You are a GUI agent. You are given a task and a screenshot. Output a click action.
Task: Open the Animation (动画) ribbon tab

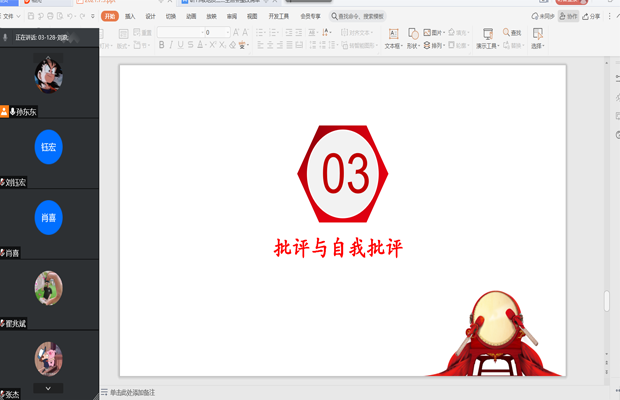click(x=191, y=16)
